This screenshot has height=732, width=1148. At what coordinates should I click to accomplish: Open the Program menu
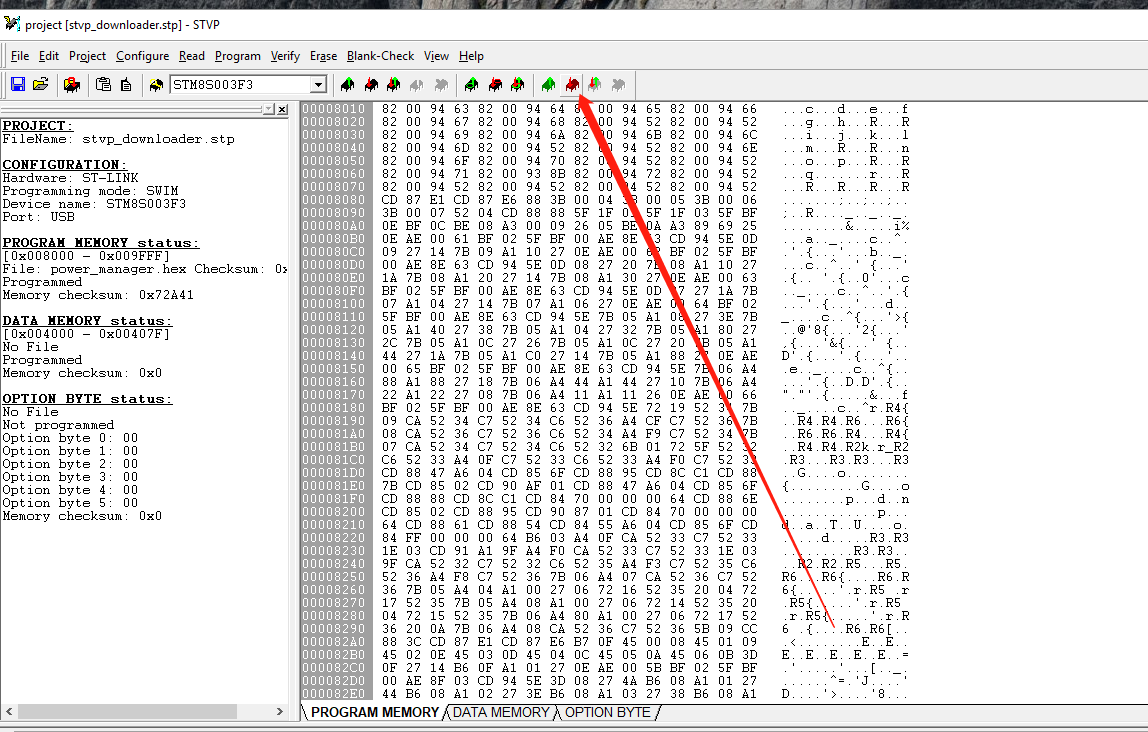[237, 56]
